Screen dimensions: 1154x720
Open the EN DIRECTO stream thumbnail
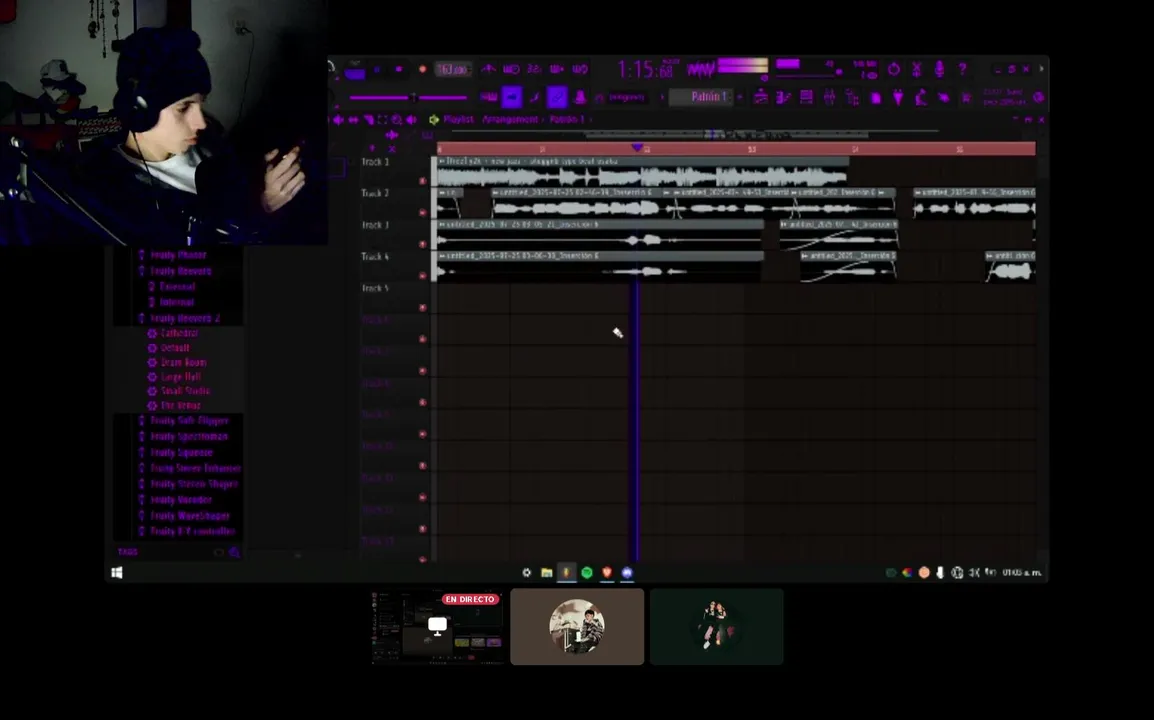[x=438, y=627]
